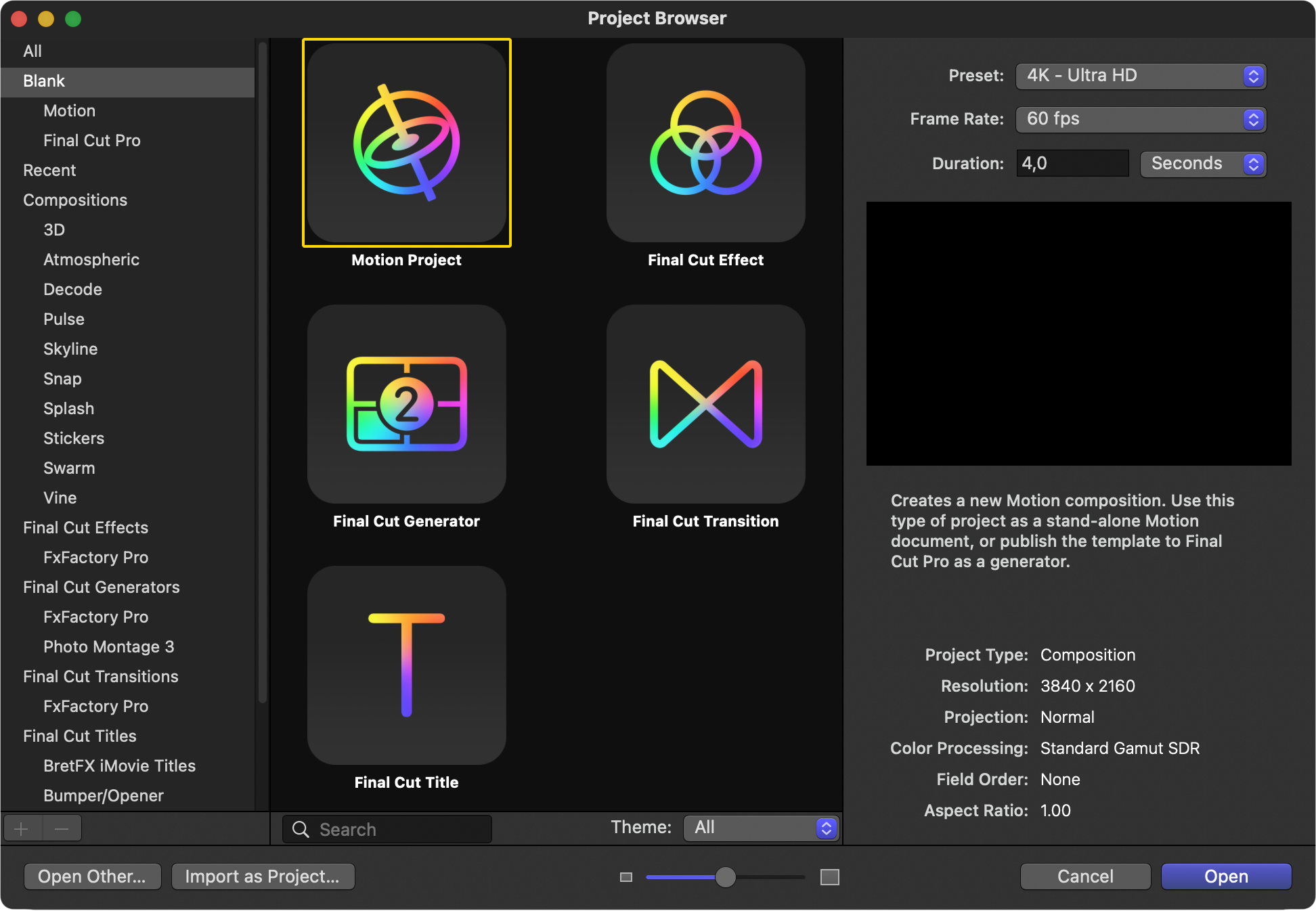Click the minus icon to remove a collection
The image size is (1316, 911).
point(62,828)
